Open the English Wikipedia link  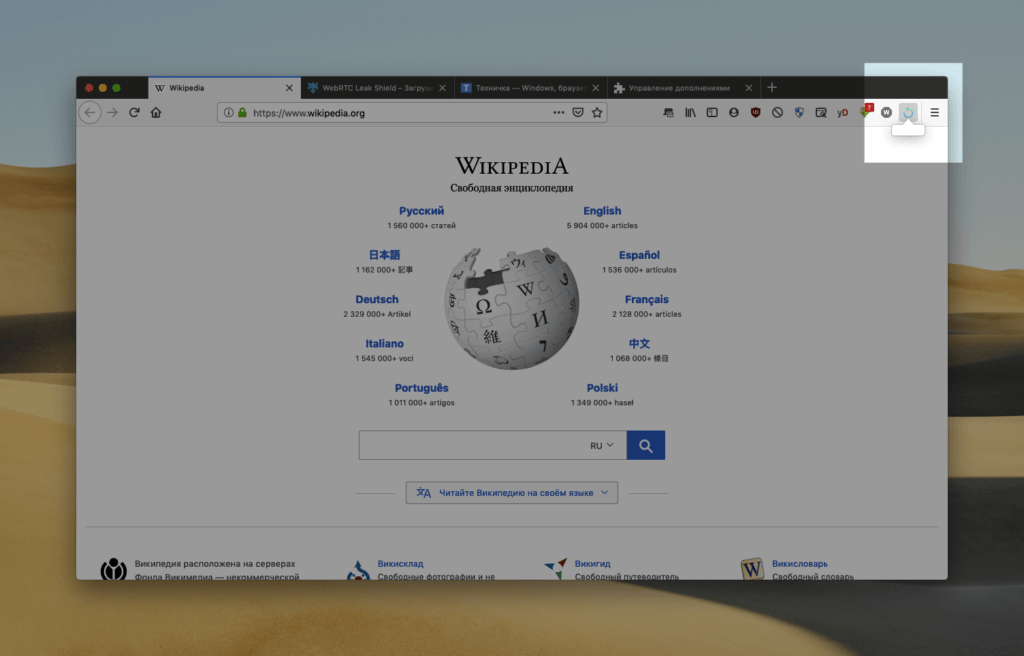tap(602, 210)
